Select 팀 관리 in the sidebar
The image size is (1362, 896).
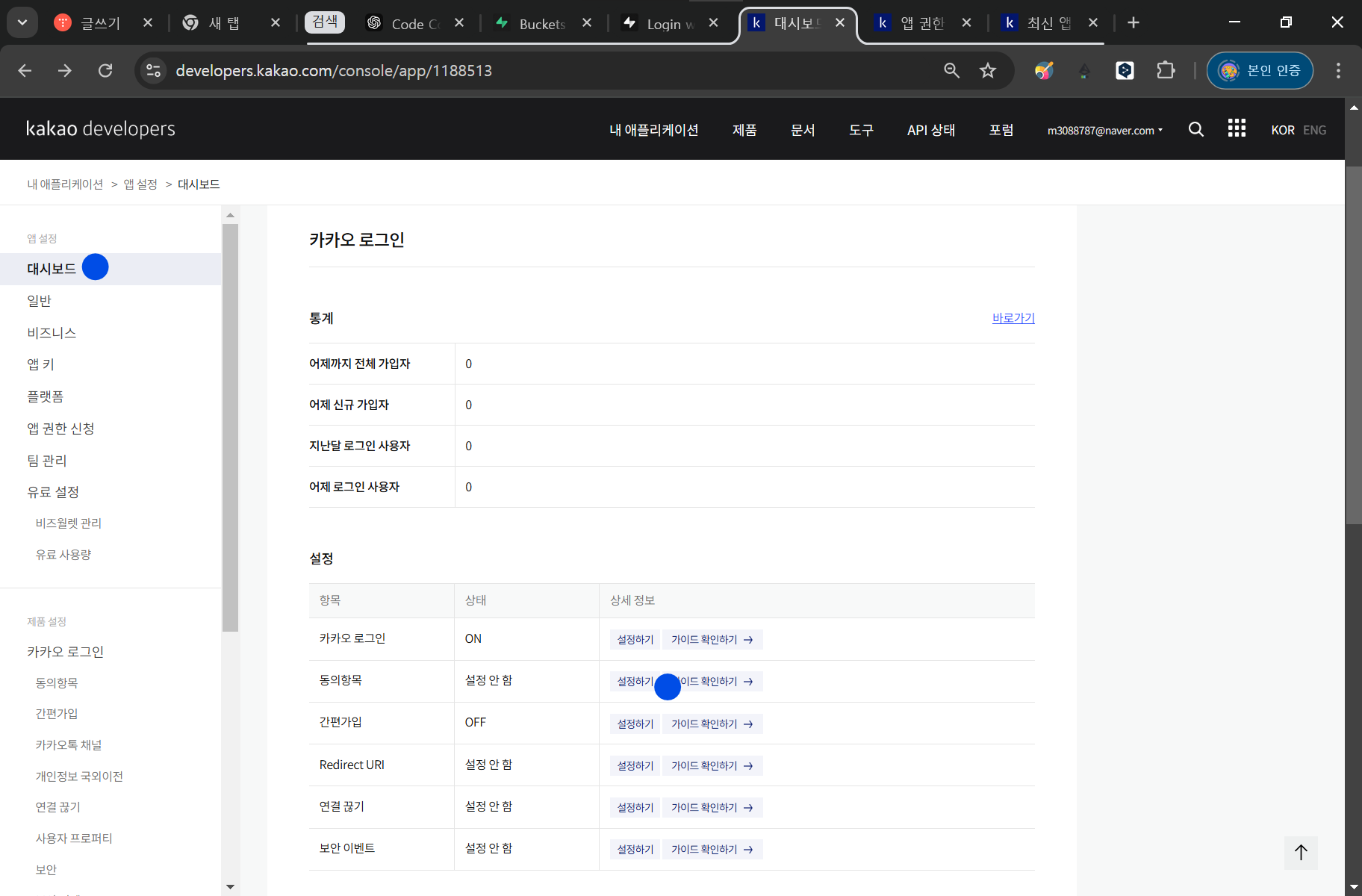pyautogui.click(x=46, y=460)
